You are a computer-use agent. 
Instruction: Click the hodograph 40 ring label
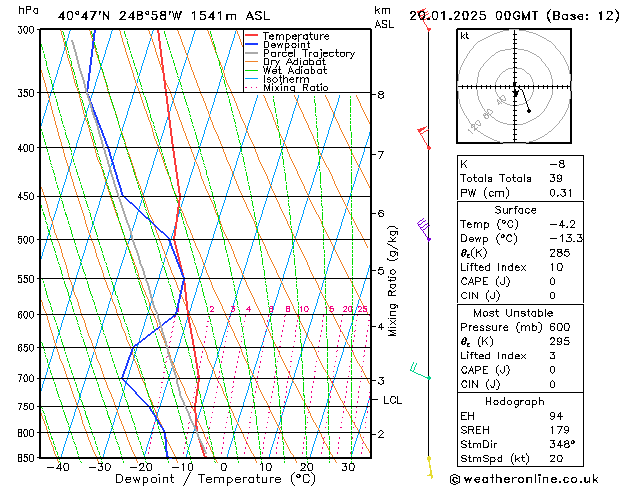coord(501,100)
